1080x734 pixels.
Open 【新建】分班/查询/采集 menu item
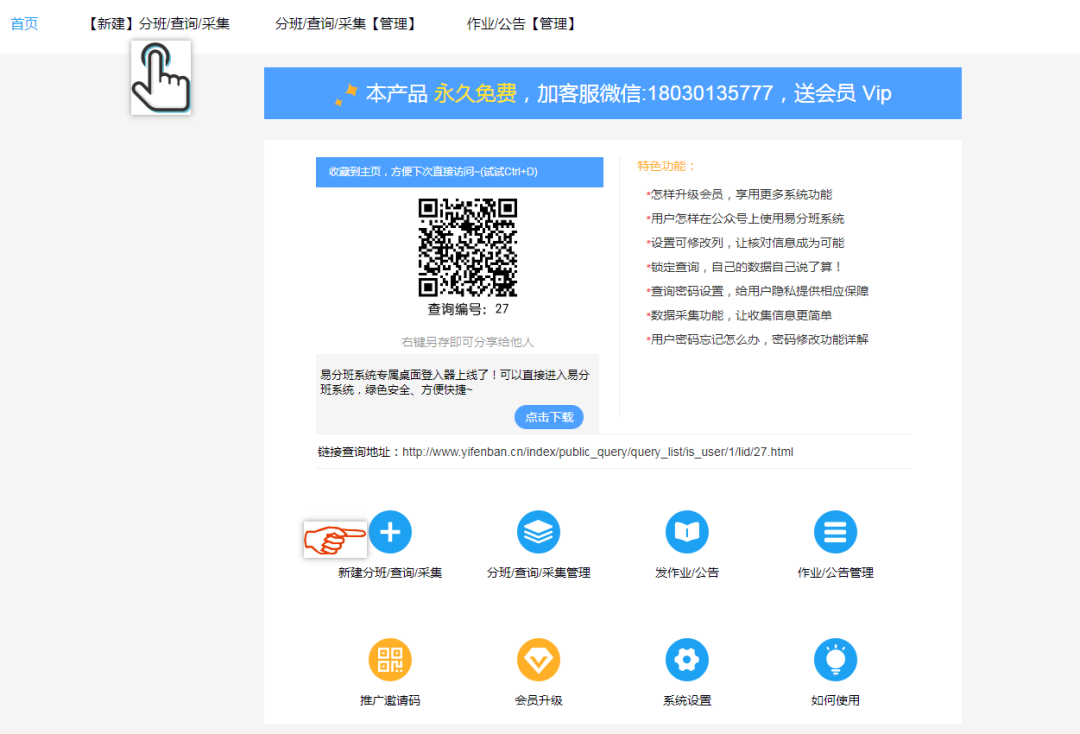point(157,24)
